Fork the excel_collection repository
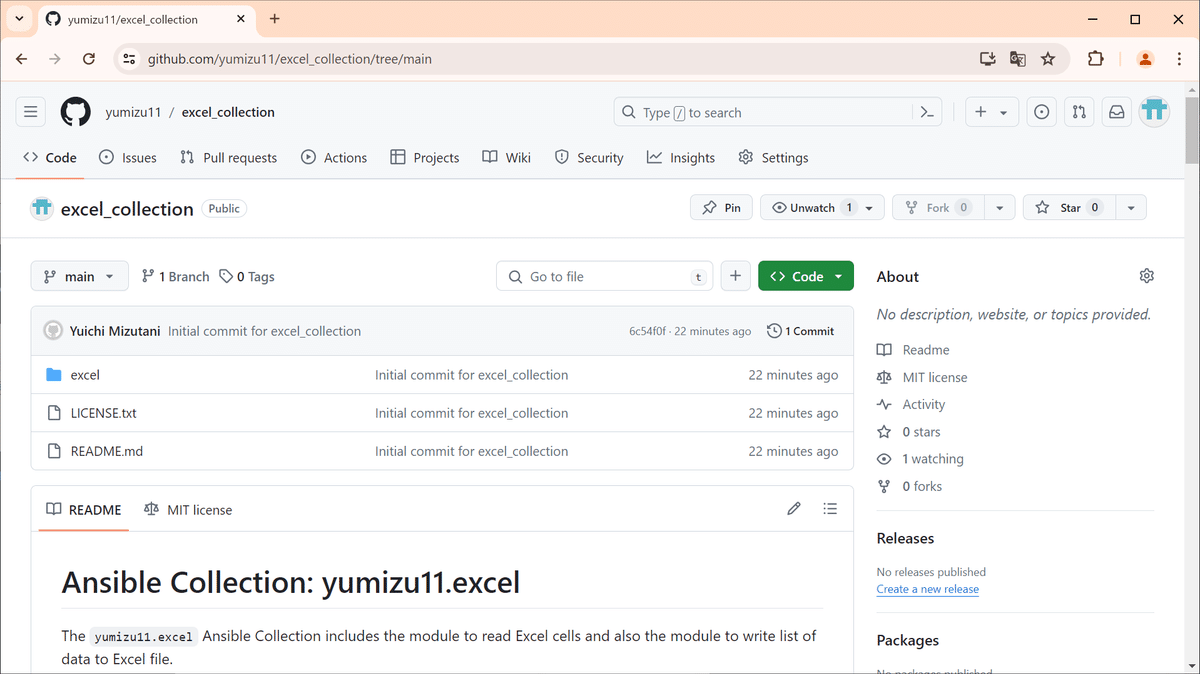The height and width of the screenshot is (674, 1200). 938,207
